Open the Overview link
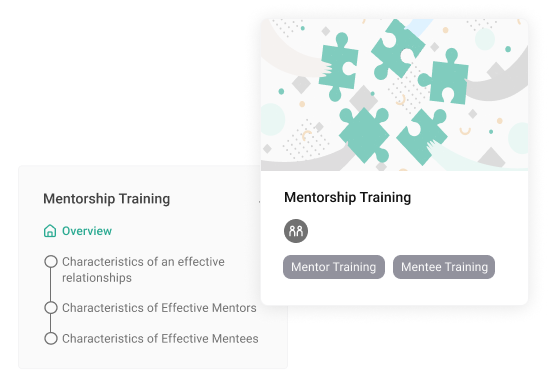The height and width of the screenshot is (387, 549). 87,231
